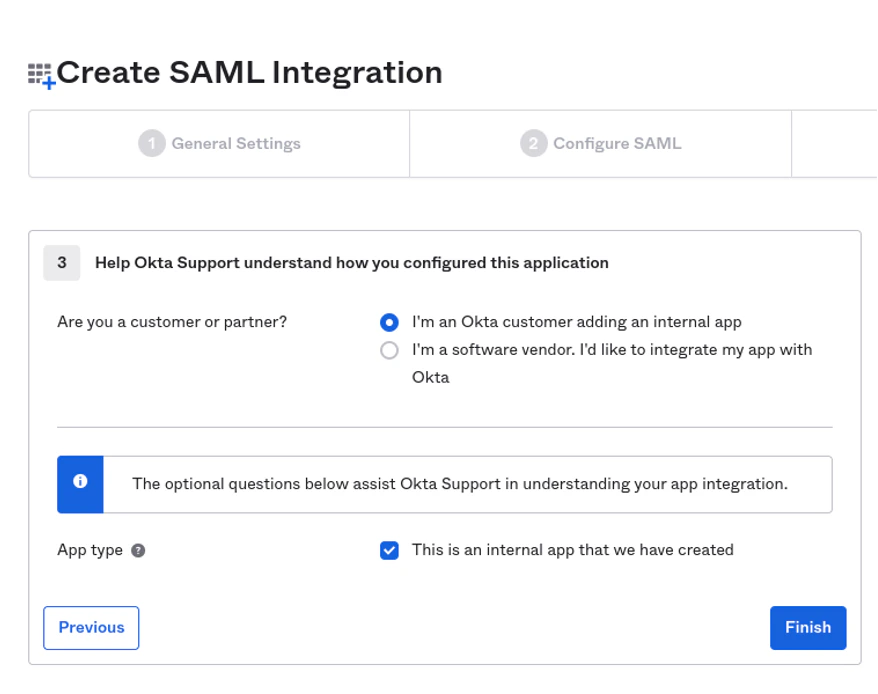Go to General Settings step tab
This screenshot has width=878, height=694.
(x=219, y=143)
